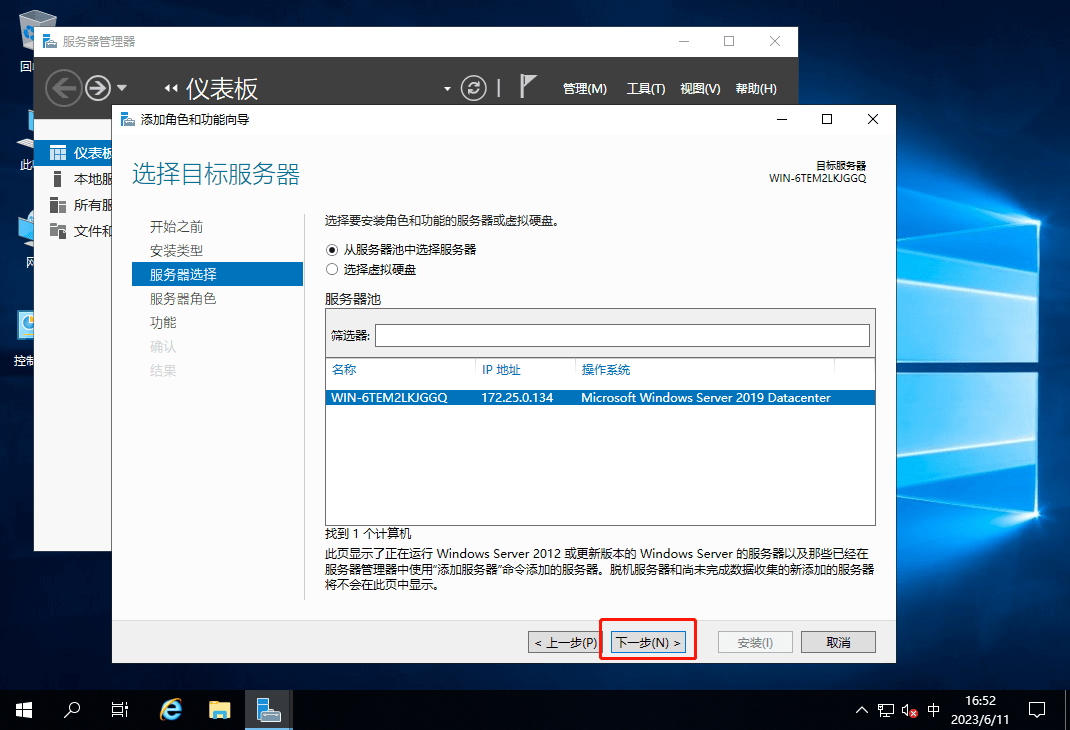
Task: Select 服务器选择 wizard step
Action: 217,274
